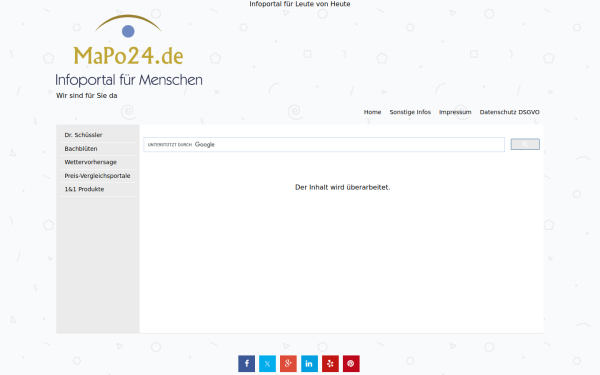Viewport: 600px width, 375px height.
Task: Click the Yelp icon
Action: click(330, 364)
